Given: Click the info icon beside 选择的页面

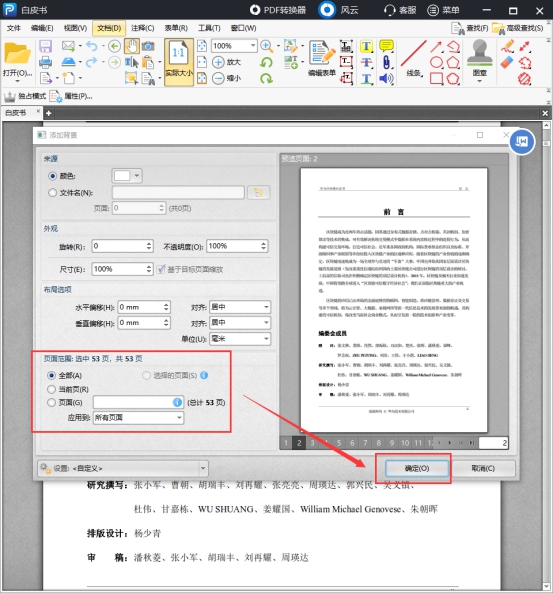Looking at the screenshot, I should click(204, 376).
